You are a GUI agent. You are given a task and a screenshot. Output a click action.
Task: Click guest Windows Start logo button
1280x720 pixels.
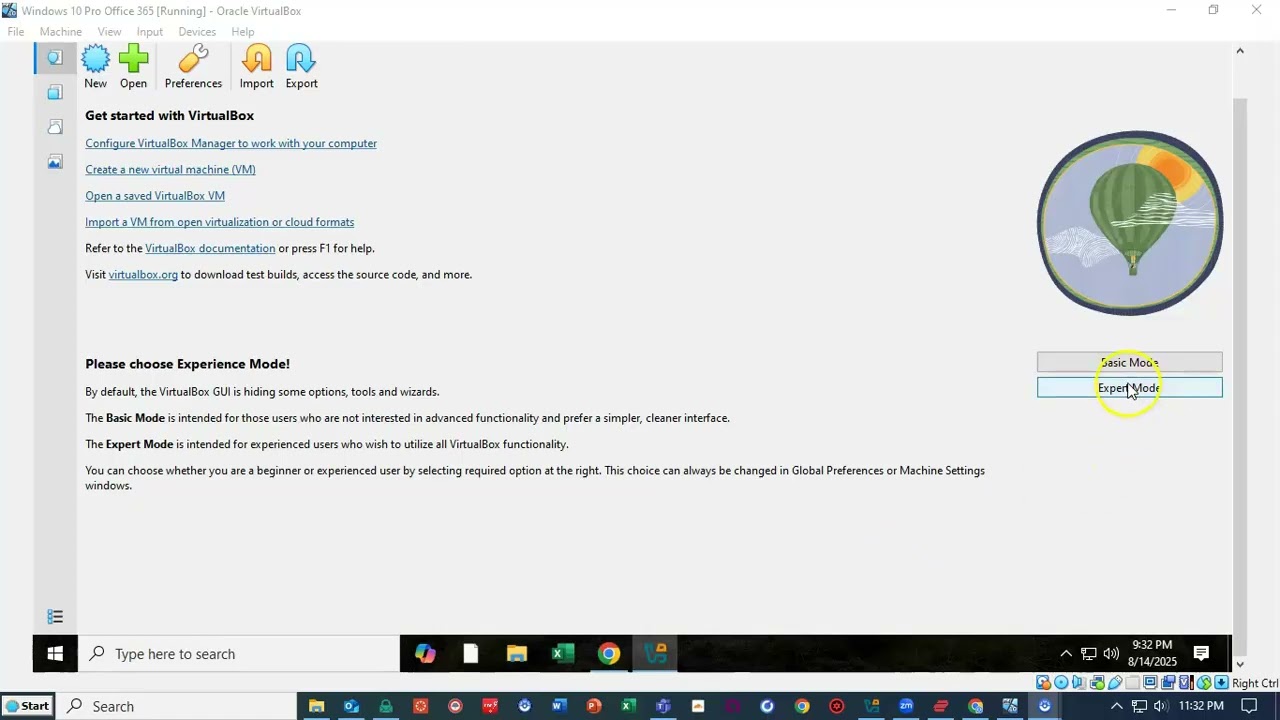[55, 654]
